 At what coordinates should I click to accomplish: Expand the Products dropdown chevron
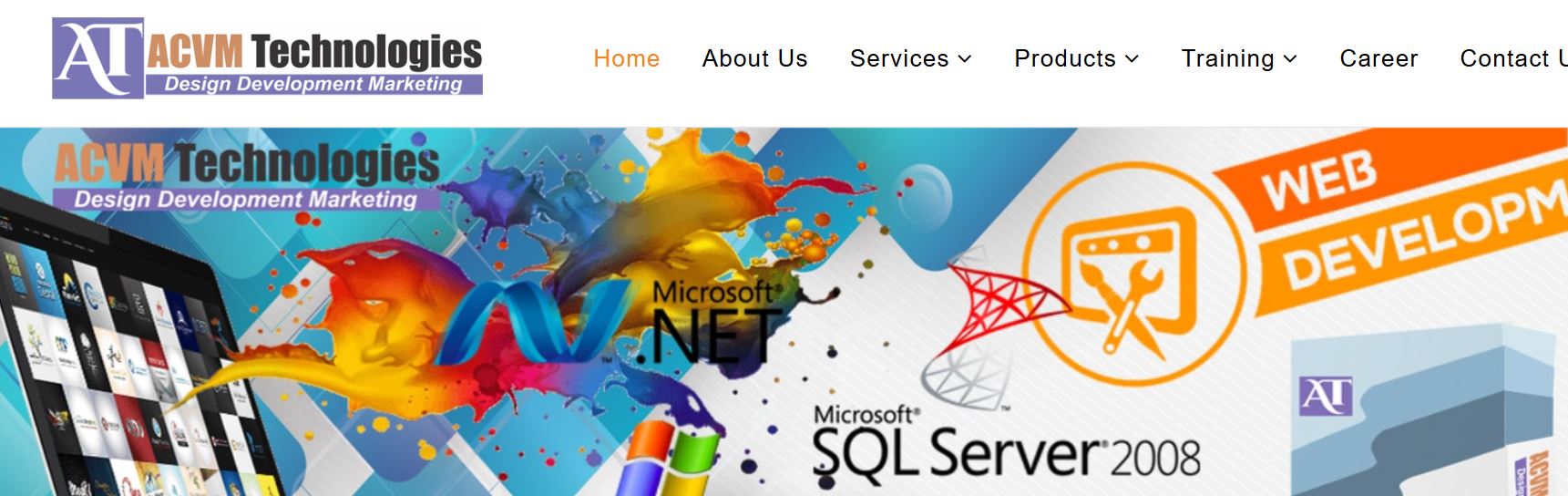pyautogui.click(x=1132, y=59)
